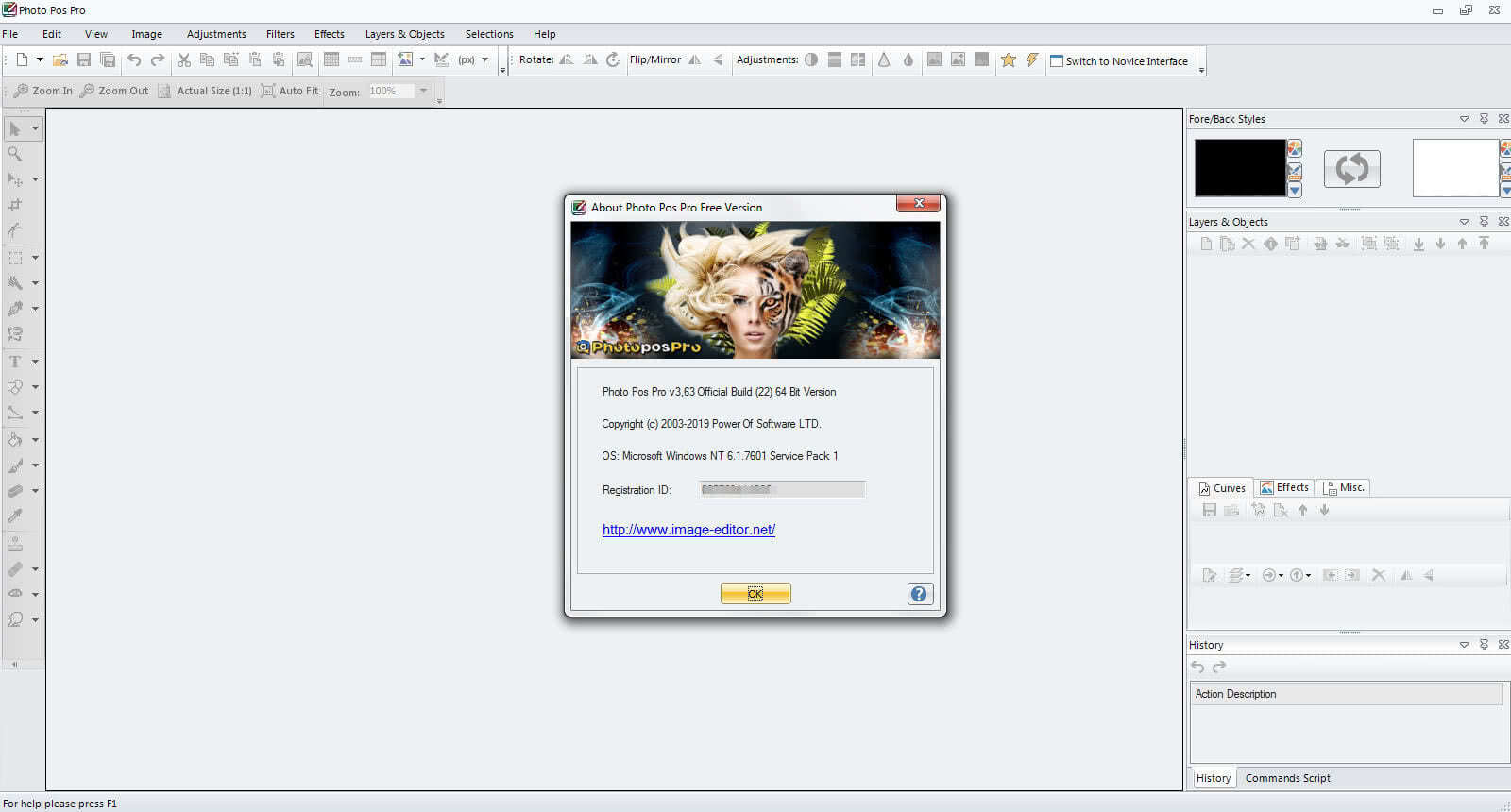Click OK in the About dialog
Screen dimensions: 1511x812
click(755, 593)
